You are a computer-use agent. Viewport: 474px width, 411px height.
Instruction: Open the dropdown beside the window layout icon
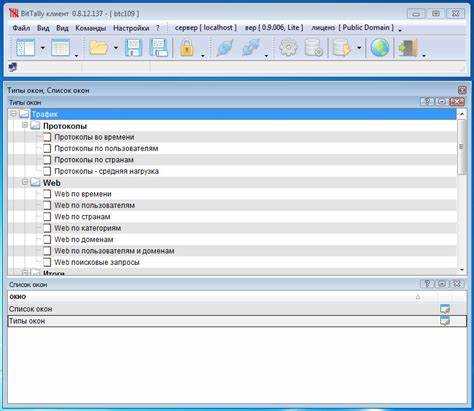pyautogui.click(x=43, y=48)
